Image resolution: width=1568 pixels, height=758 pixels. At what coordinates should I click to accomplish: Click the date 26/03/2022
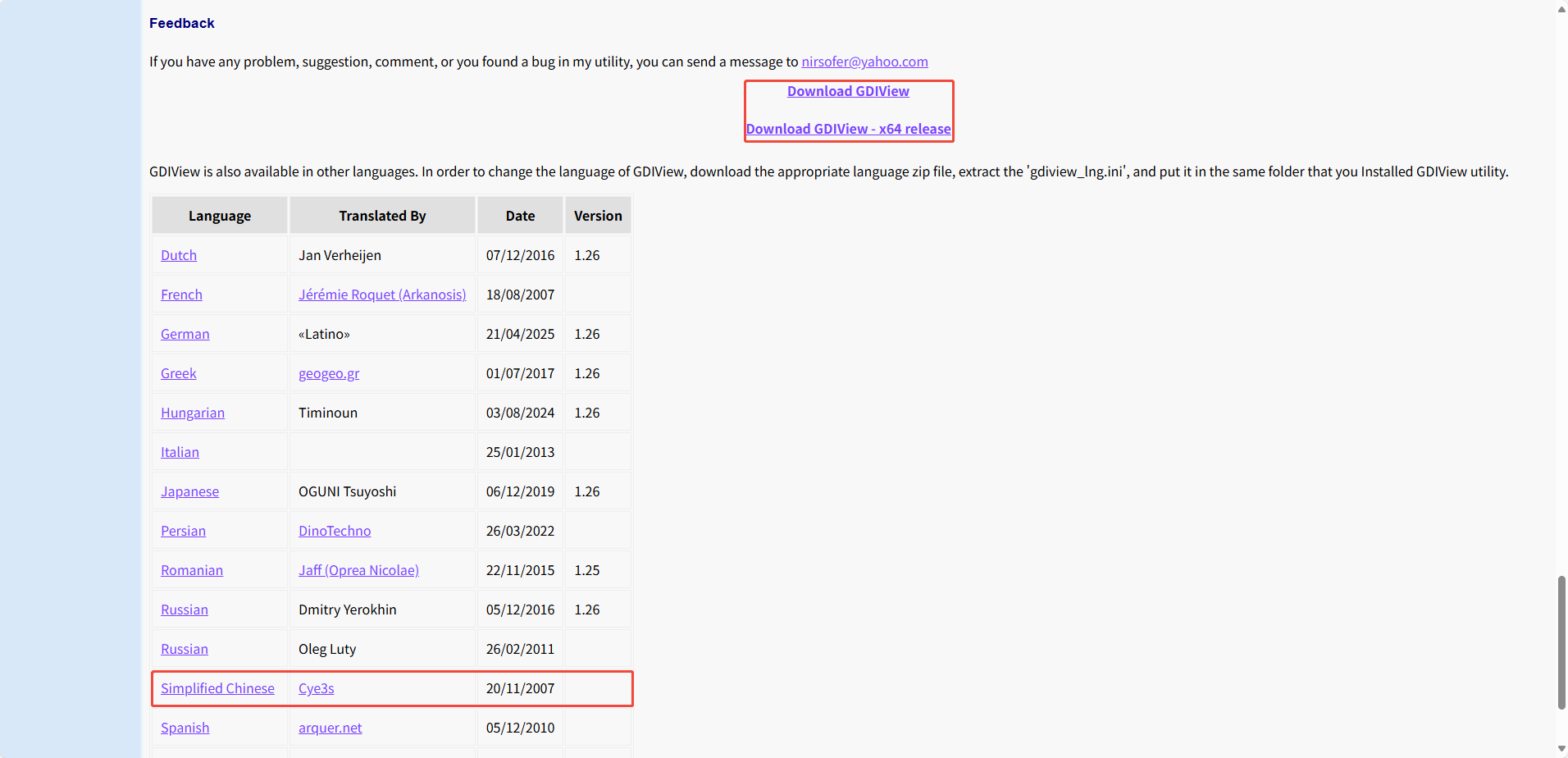tap(520, 531)
